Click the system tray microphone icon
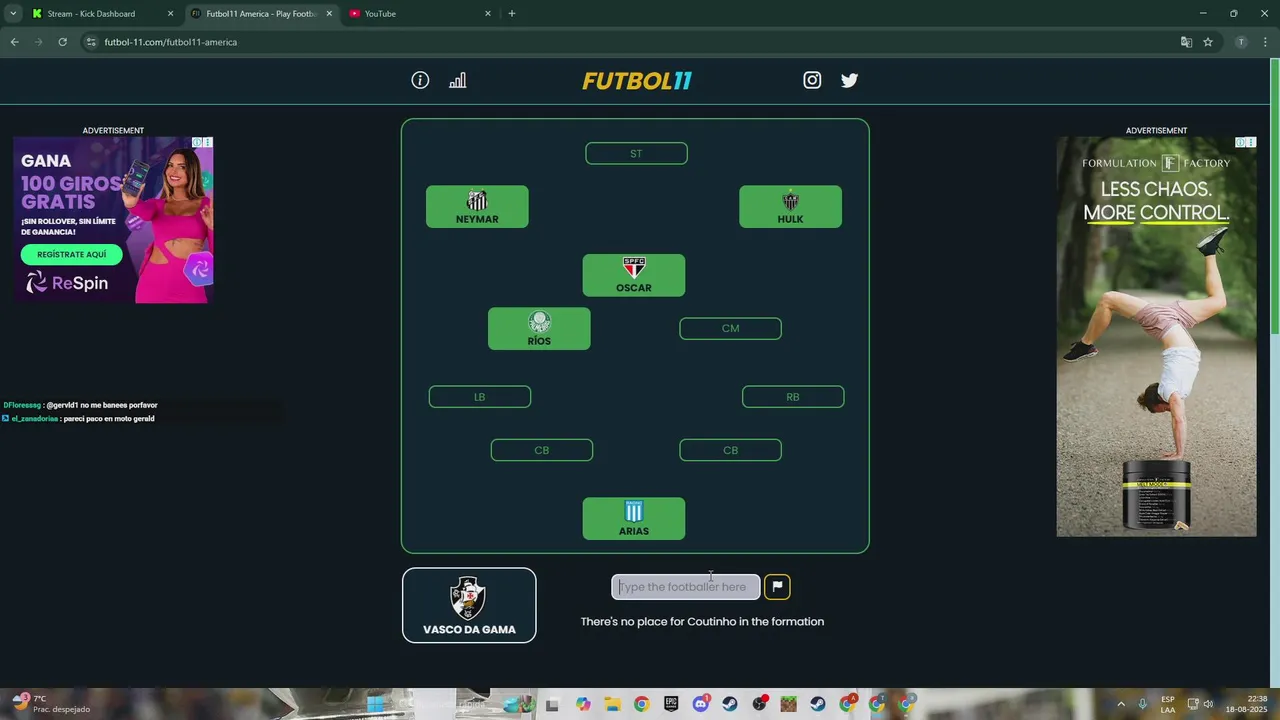 pyautogui.click(x=1143, y=704)
